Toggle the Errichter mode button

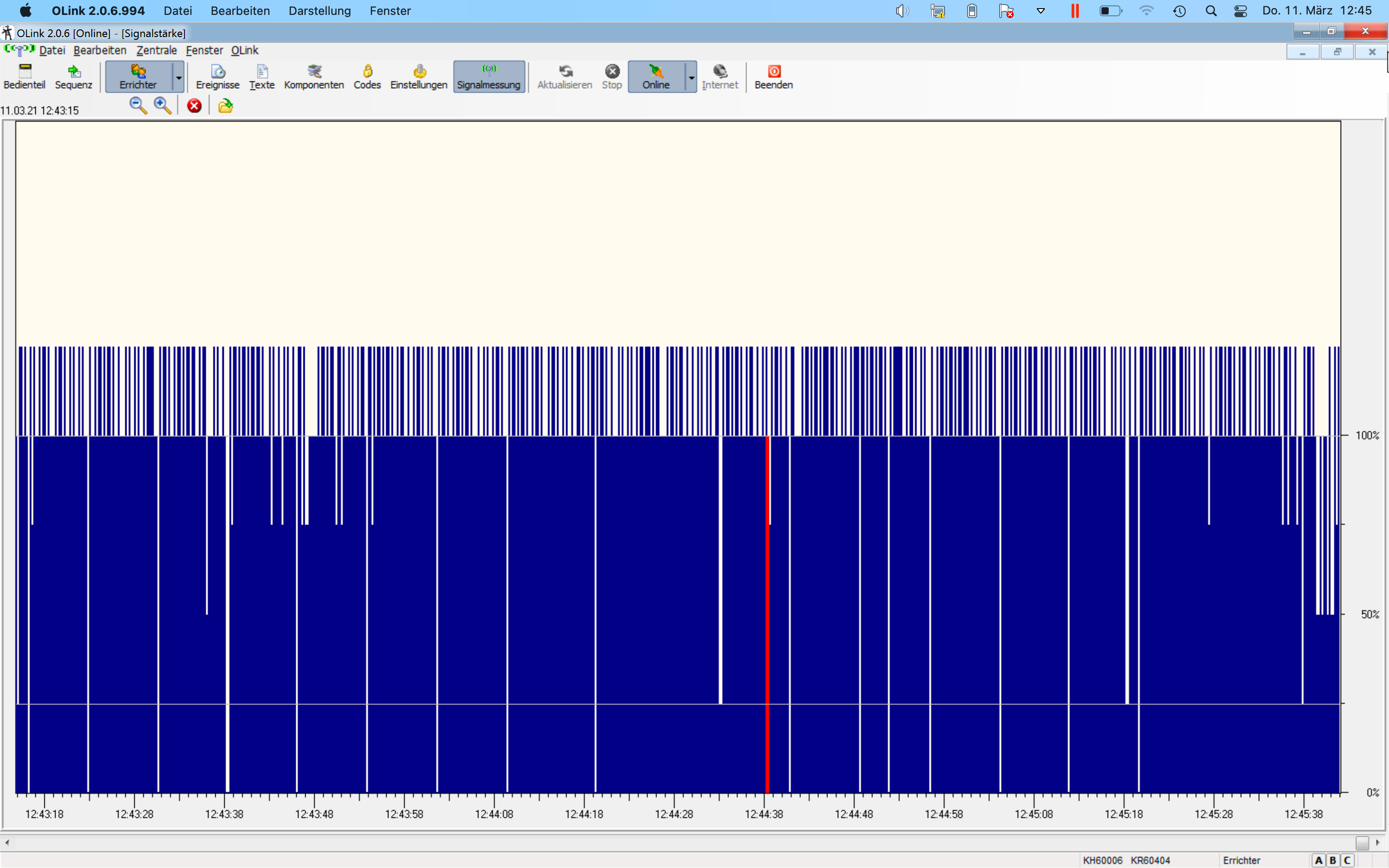(x=138, y=76)
